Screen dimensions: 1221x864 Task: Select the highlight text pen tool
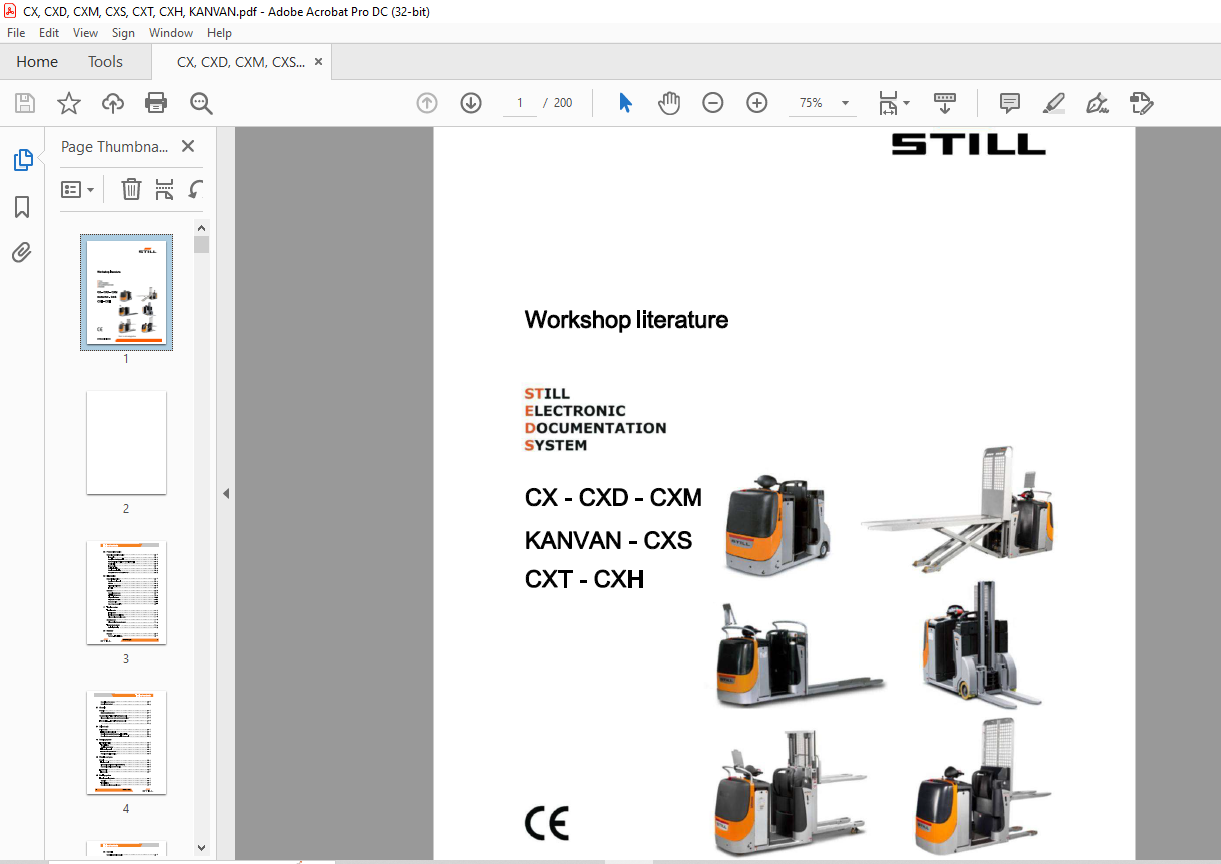click(x=1054, y=103)
